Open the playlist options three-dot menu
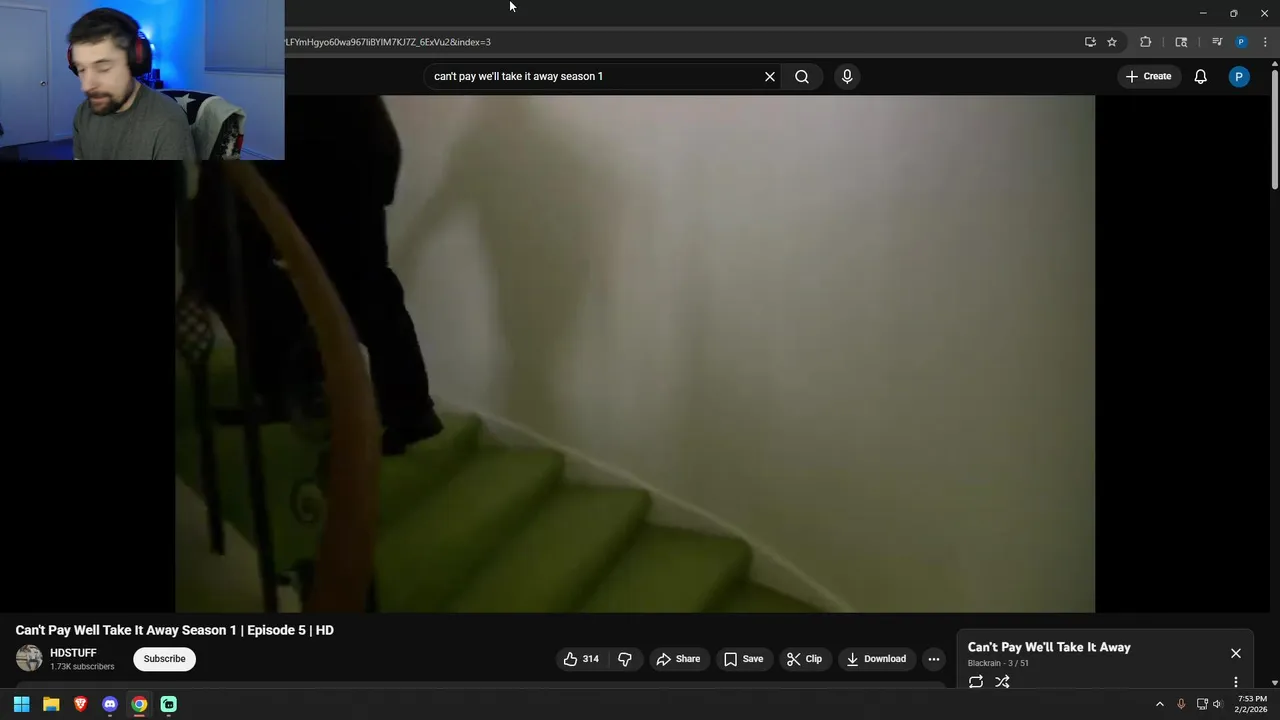Viewport: 1280px width, 720px height. tap(1236, 682)
